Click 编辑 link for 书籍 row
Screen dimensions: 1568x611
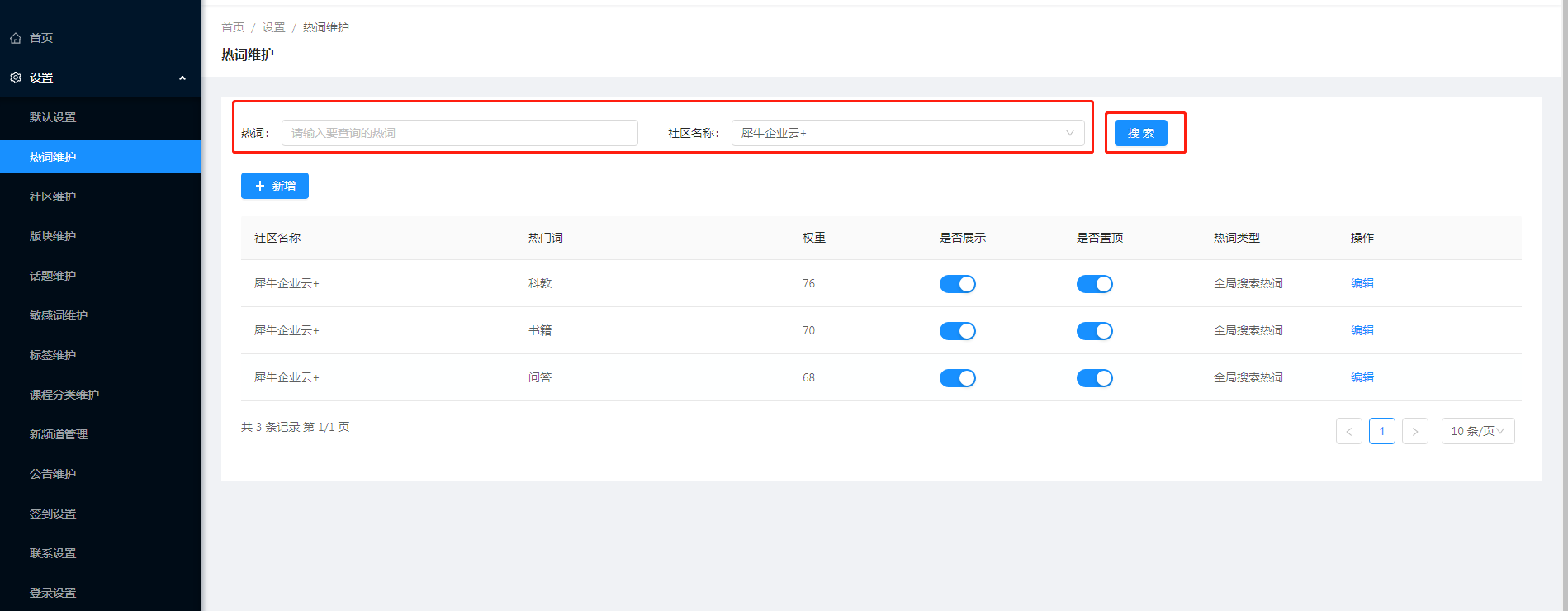click(x=1362, y=330)
